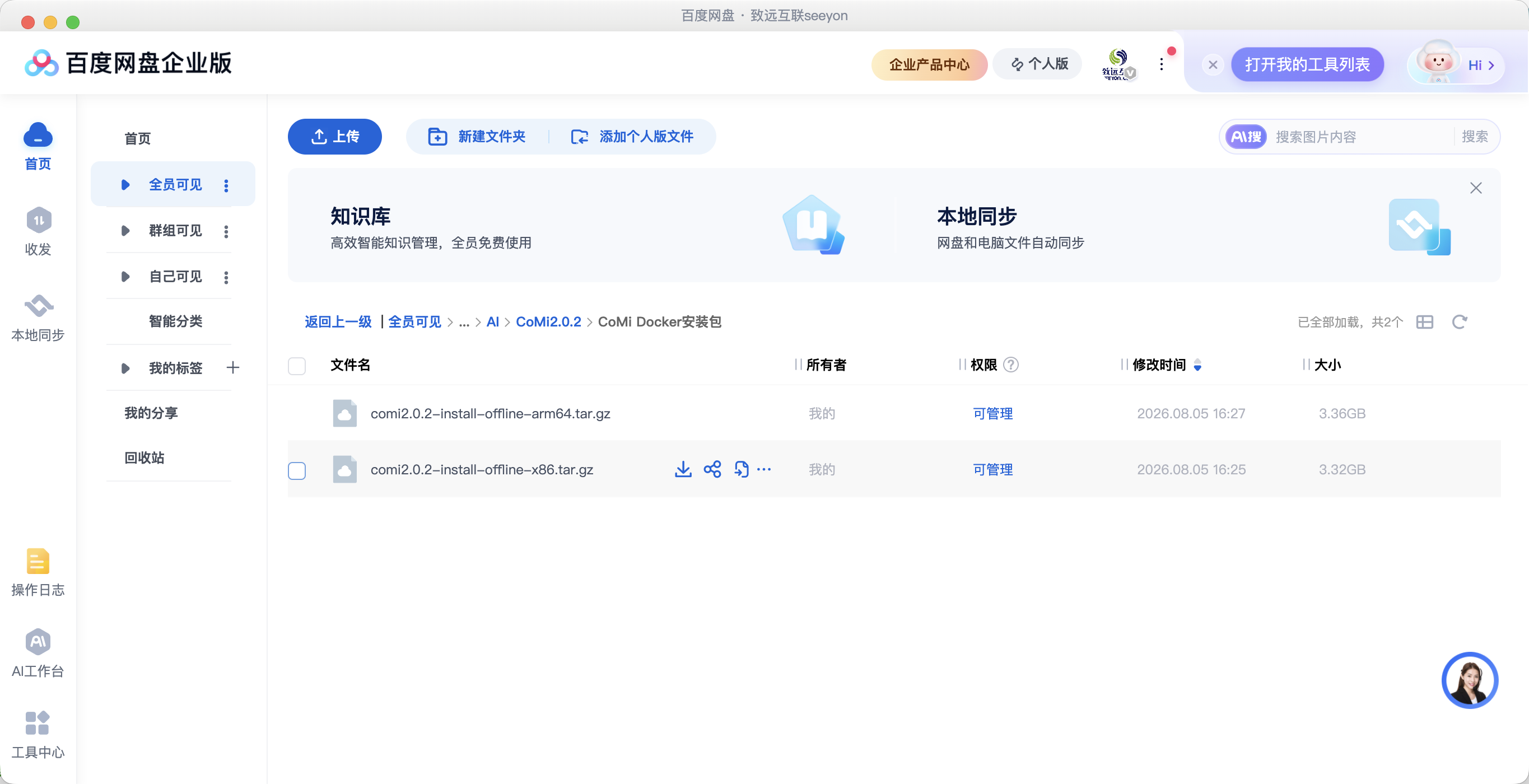Click 新建文件夹 to create folder

click(477, 137)
